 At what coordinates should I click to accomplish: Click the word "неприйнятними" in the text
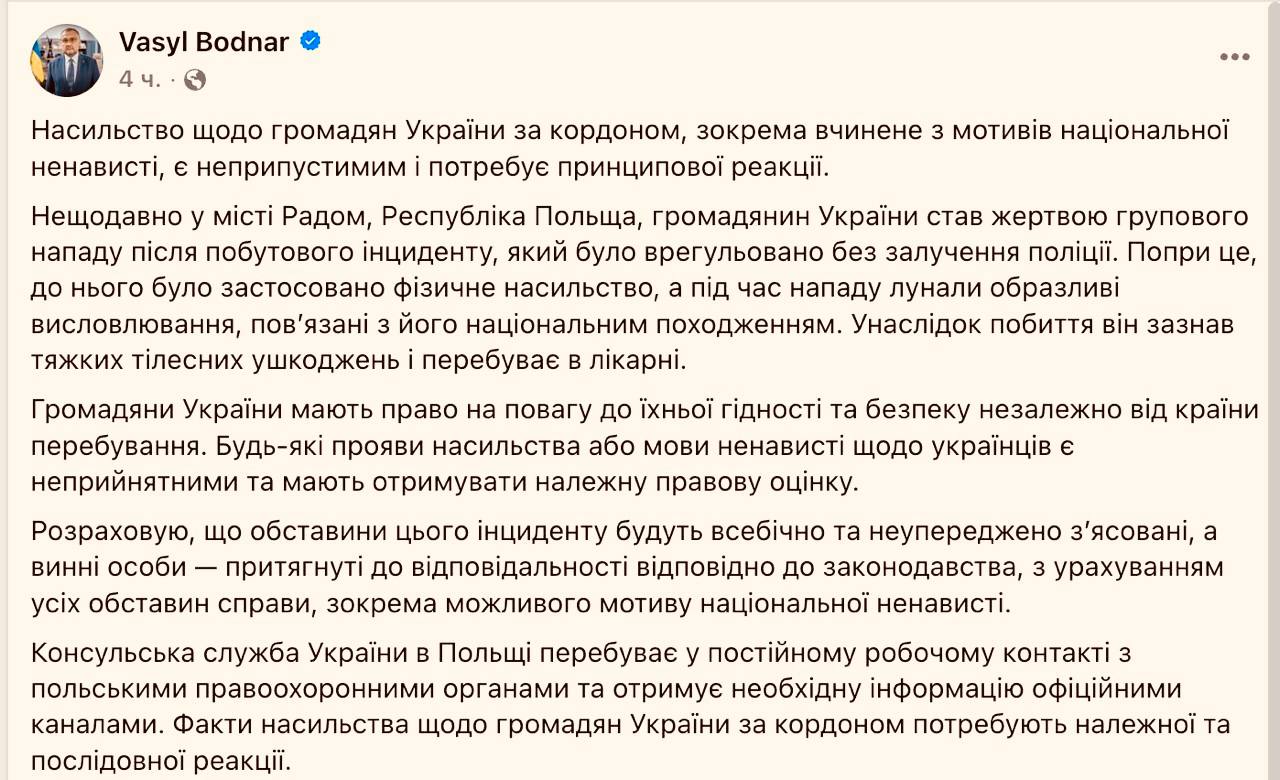coord(118,483)
